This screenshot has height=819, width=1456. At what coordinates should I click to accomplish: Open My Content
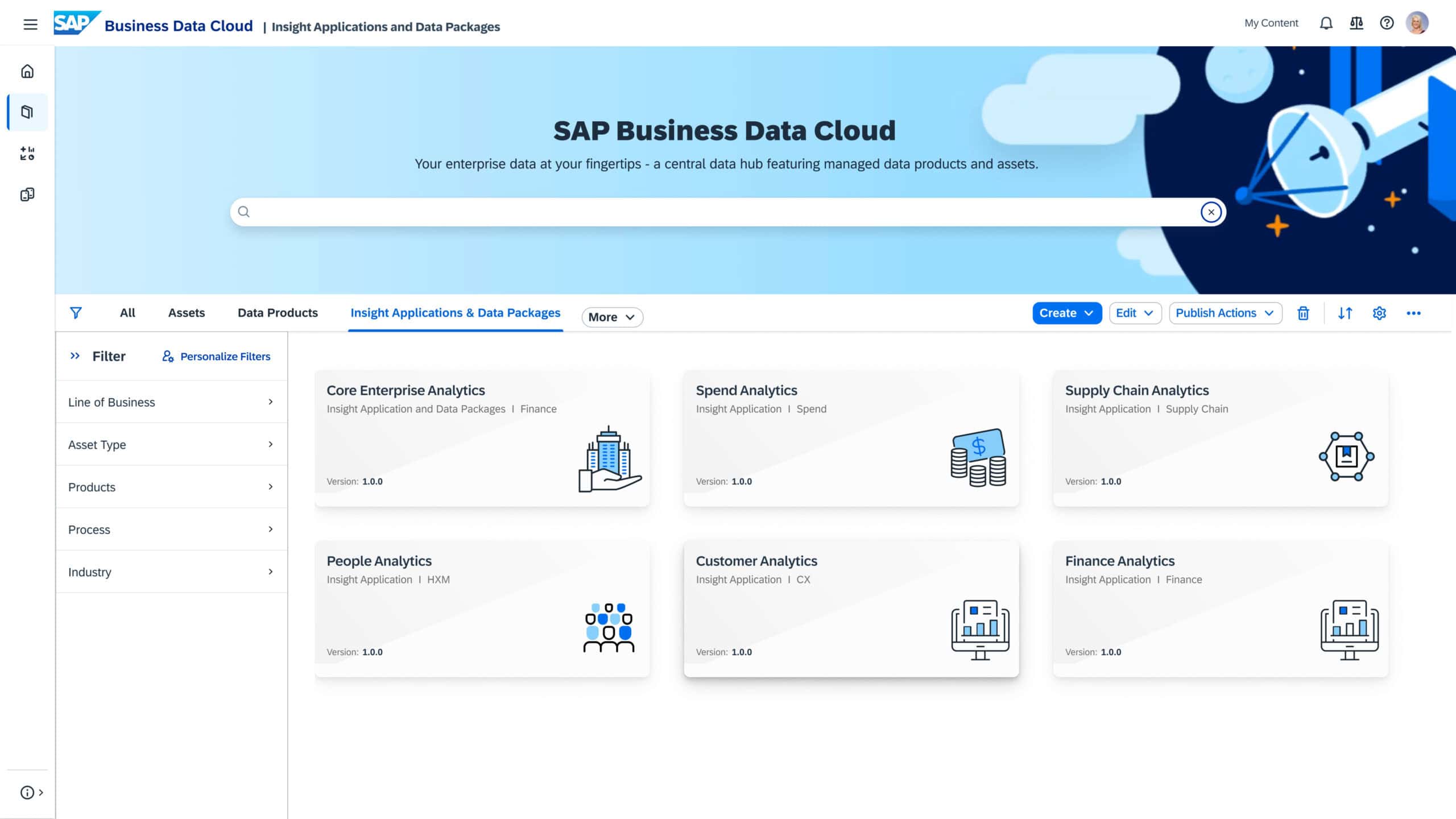[1271, 23]
